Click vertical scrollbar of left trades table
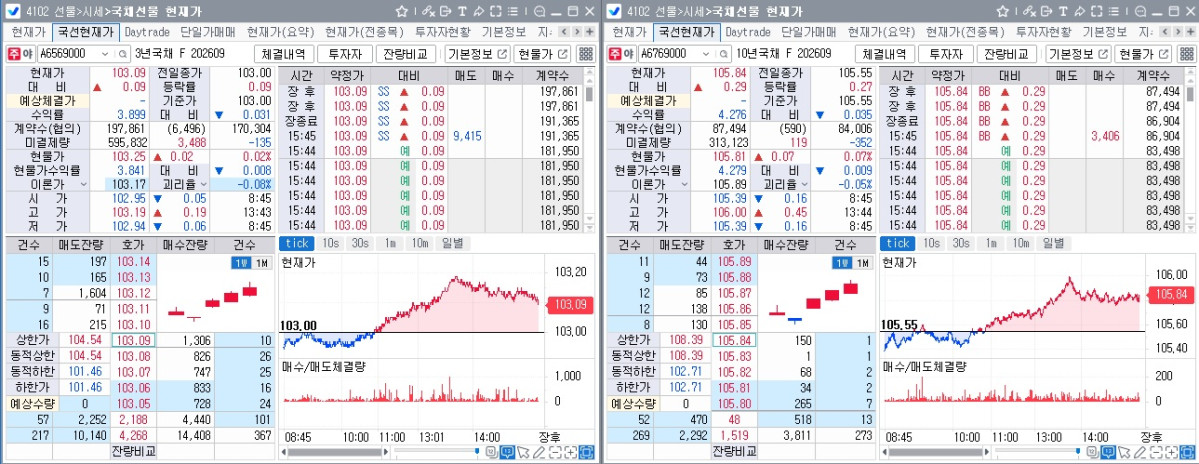The height and width of the screenshot is (464, 1199). [590, 150]
